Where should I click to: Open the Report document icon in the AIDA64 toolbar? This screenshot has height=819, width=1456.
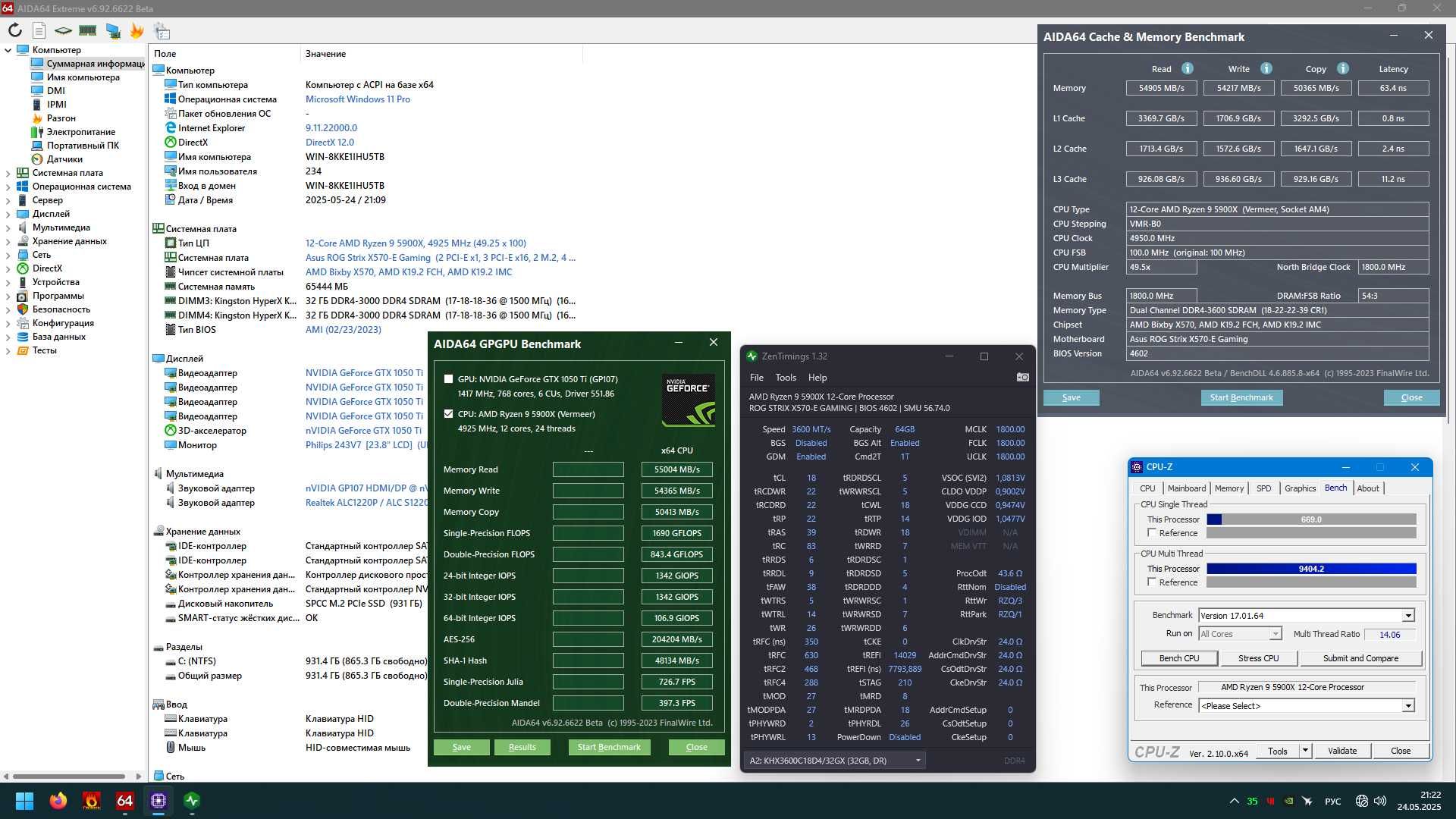tap(39, 30)
